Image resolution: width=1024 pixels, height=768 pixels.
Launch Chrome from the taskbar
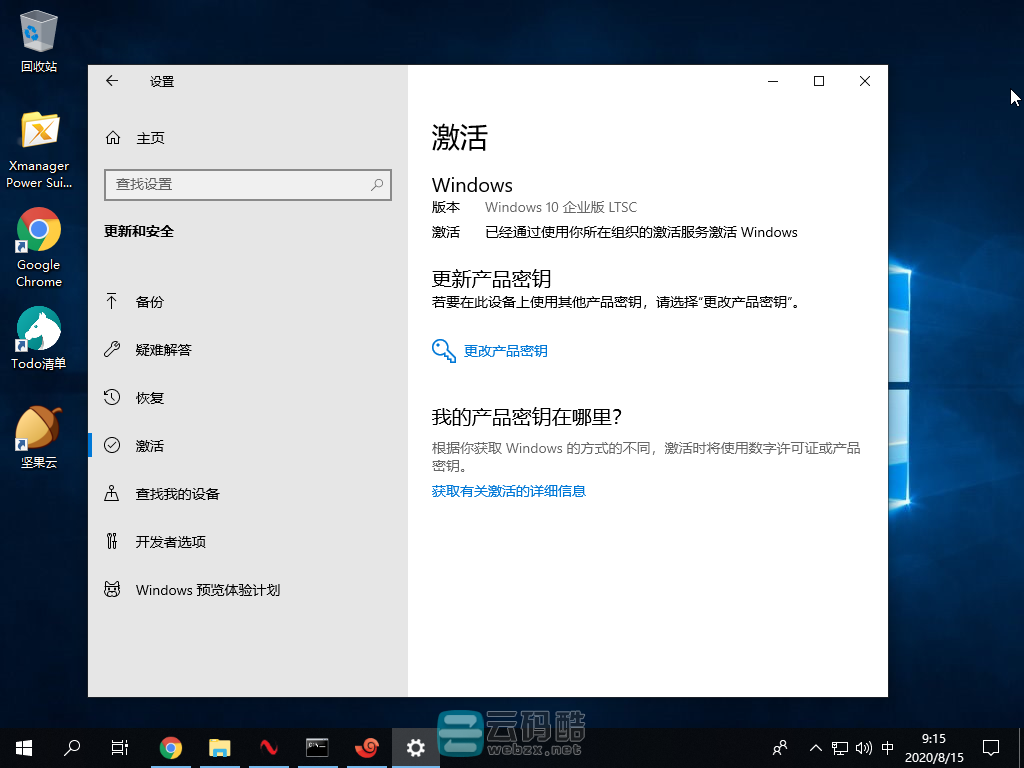click(171, 747)
